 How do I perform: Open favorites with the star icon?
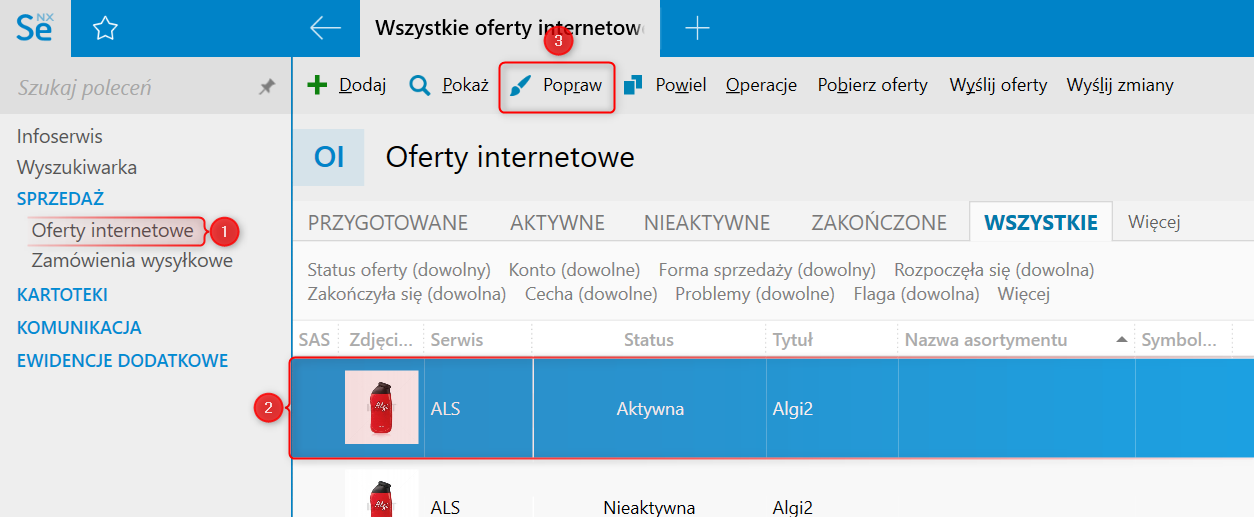105,29
